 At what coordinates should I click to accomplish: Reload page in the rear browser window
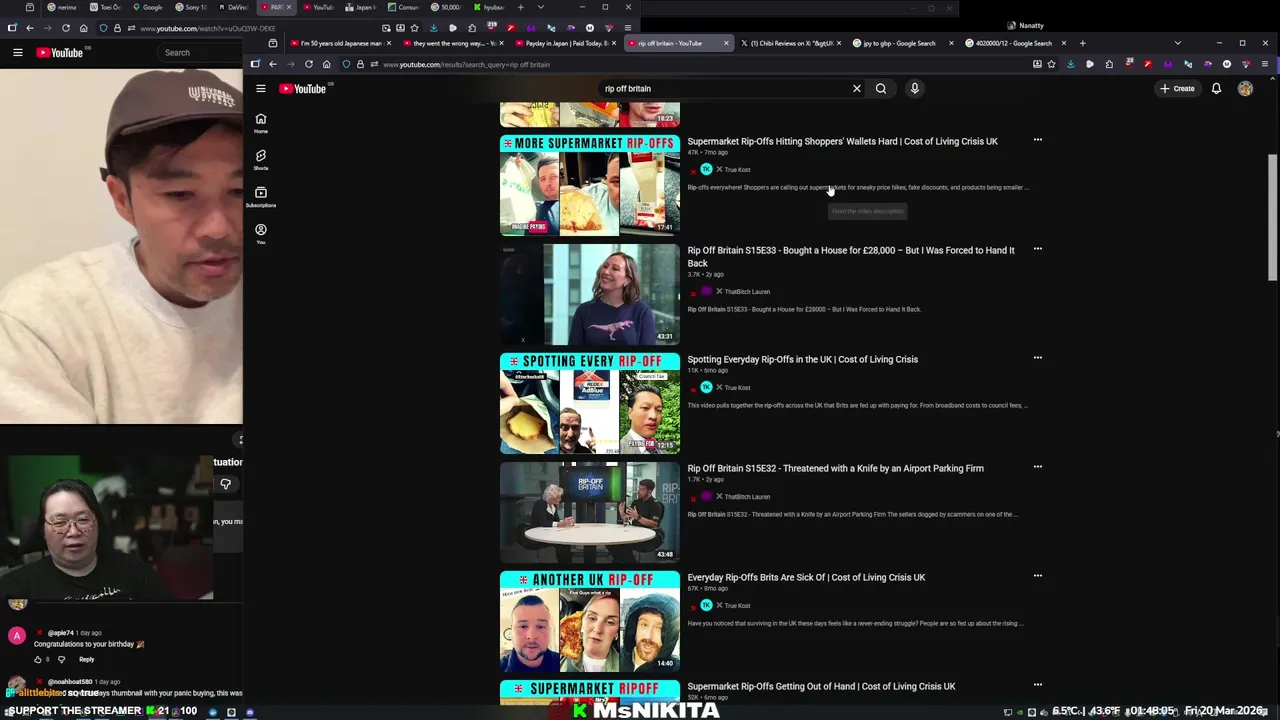(x=65, y=28)
